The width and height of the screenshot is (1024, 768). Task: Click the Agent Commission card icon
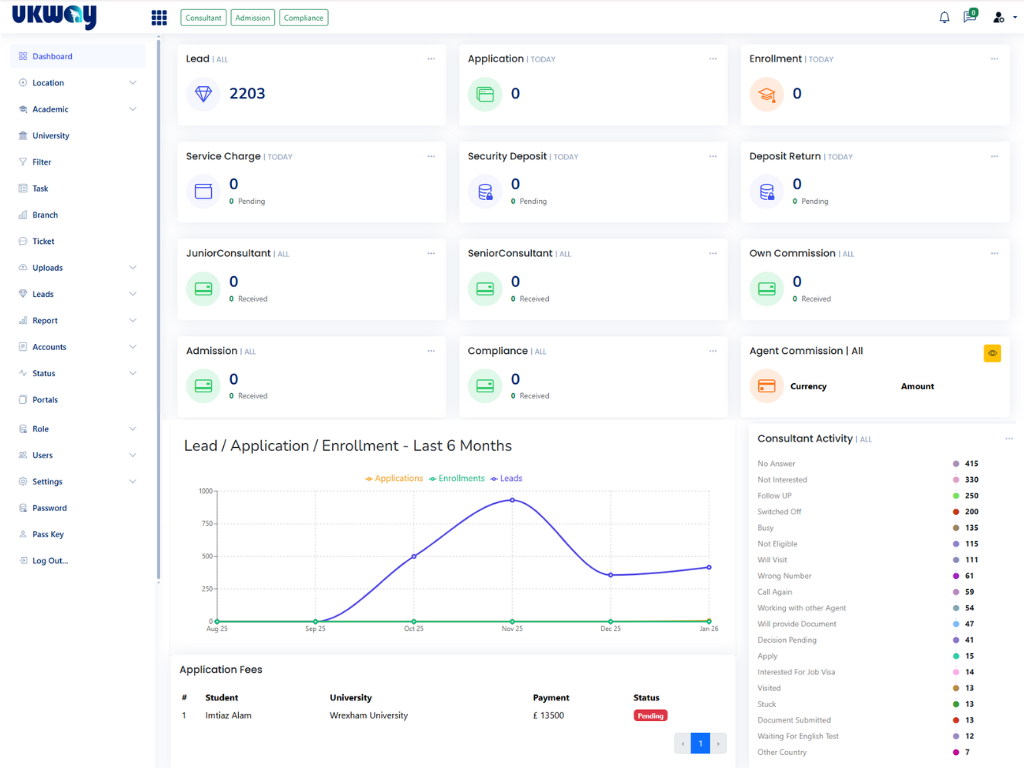767,386
